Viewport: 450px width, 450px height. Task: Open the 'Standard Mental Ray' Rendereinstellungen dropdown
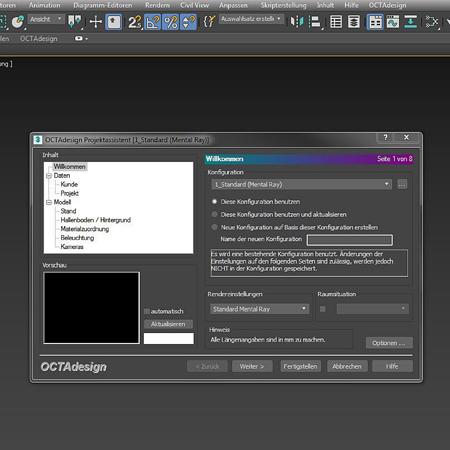pos(260,309)
